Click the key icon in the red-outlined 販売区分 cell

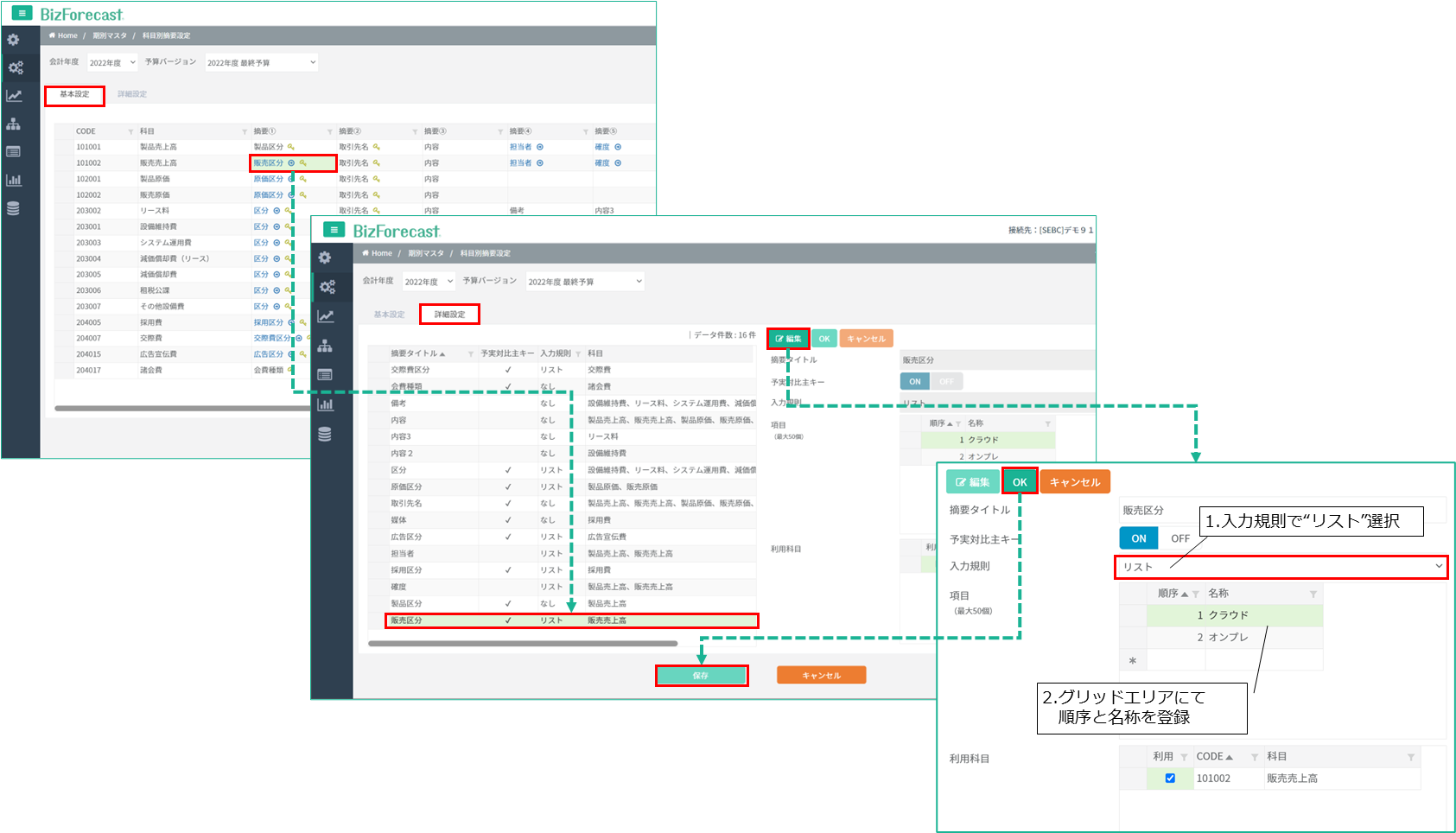point(303,163)
